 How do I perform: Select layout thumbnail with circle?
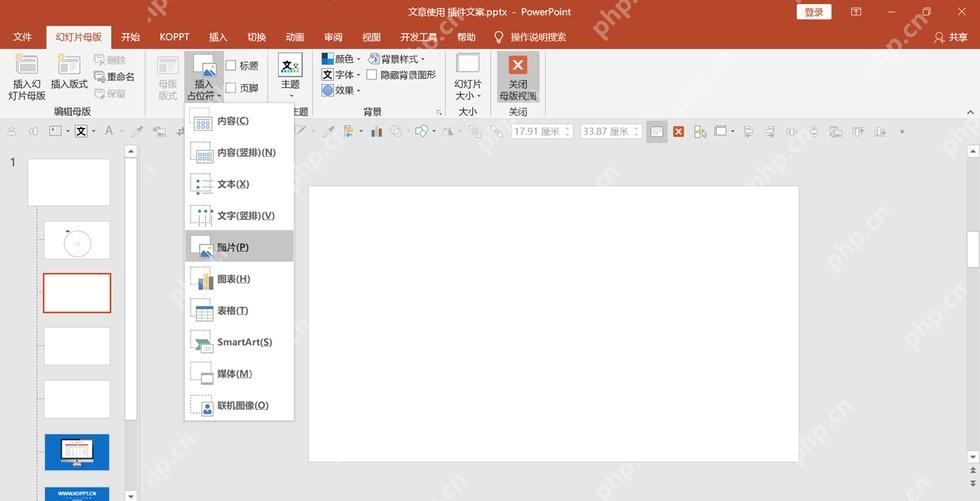(77, 241)
